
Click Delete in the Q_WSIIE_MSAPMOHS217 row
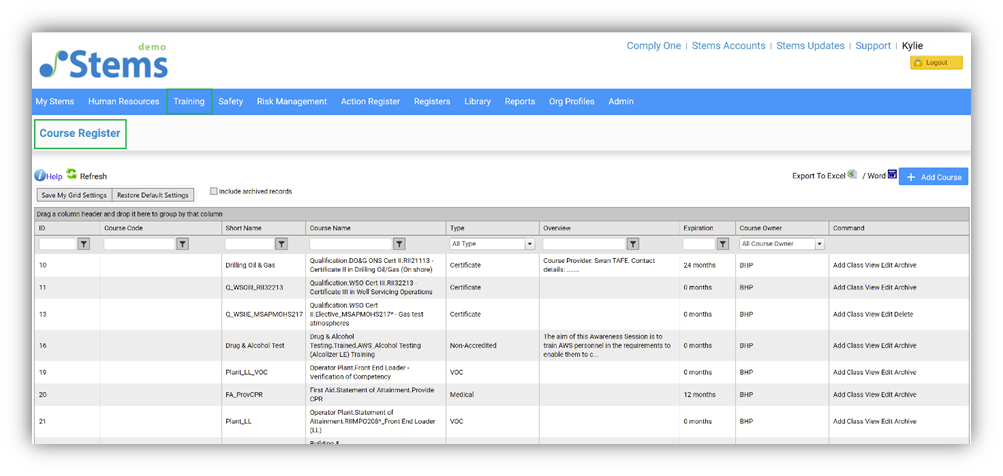[x=904, y=314]
